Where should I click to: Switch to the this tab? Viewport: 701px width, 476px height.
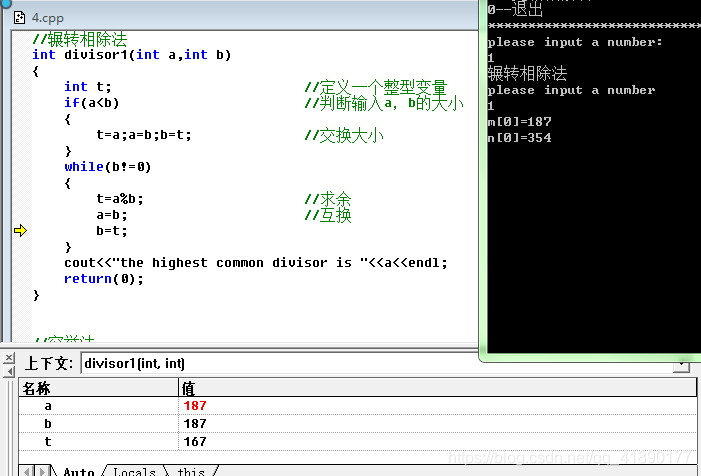pyautogui.click(x=191, y=471)
